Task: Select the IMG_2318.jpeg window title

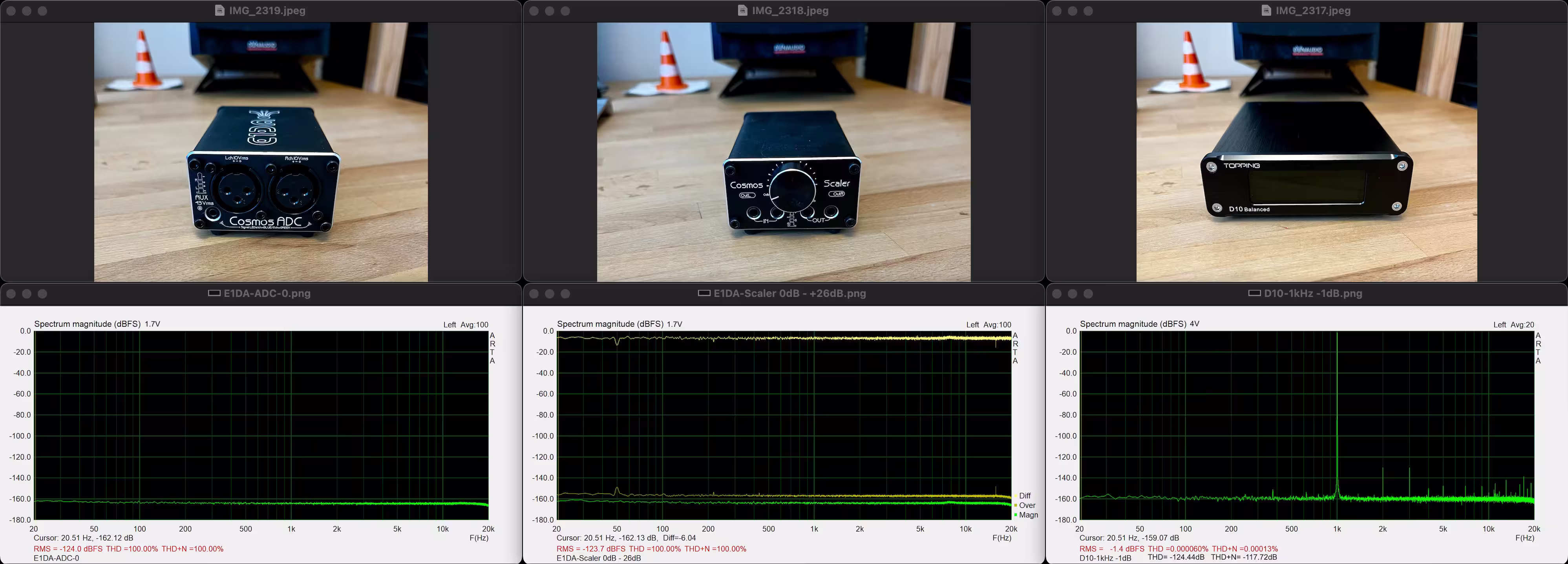Action: (790, 10)
